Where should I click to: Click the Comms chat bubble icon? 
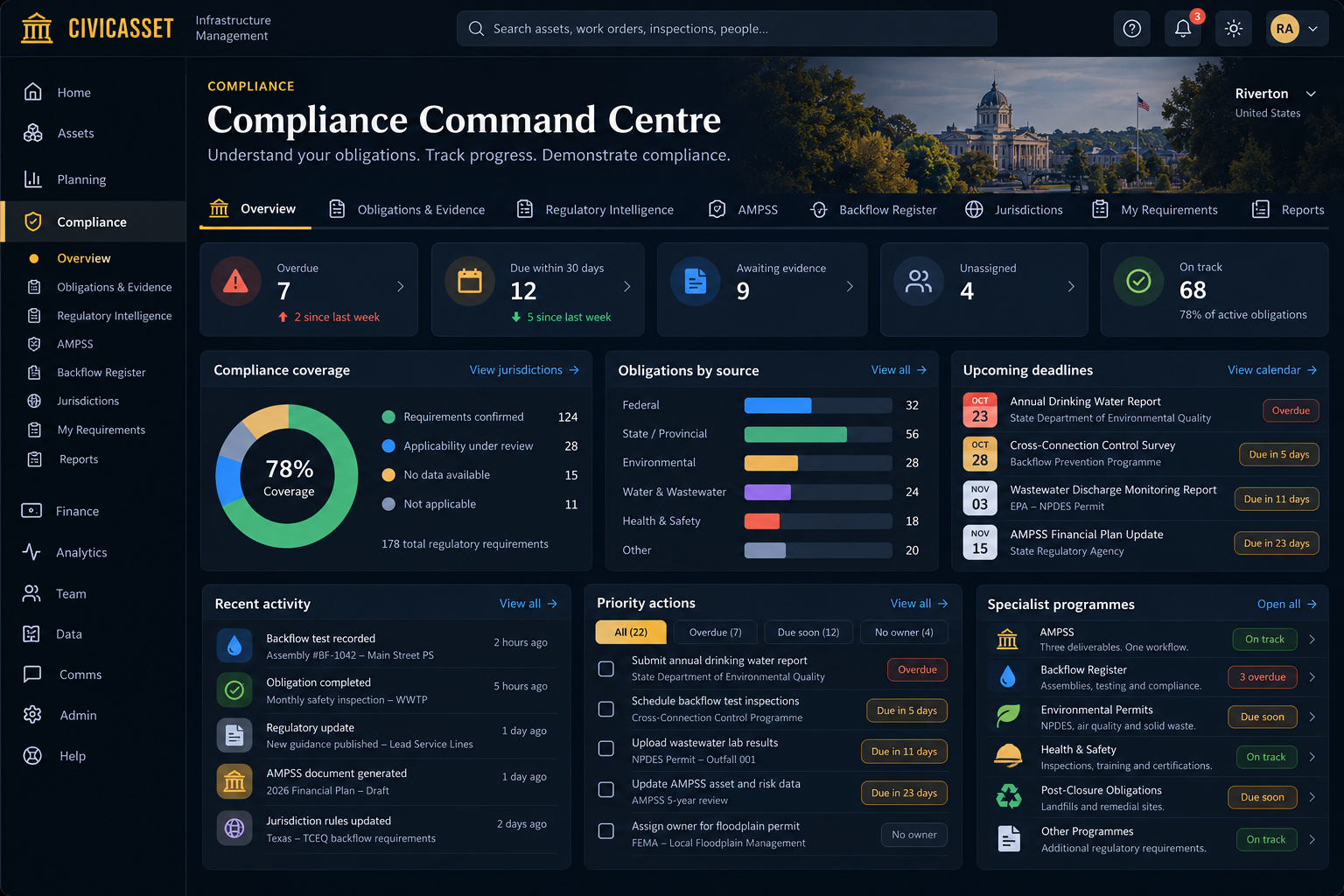[32, 674]
